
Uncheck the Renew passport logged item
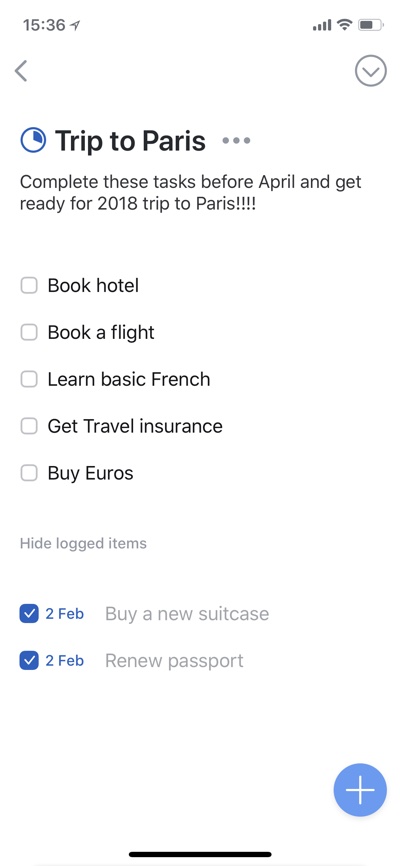click(29, 661)
